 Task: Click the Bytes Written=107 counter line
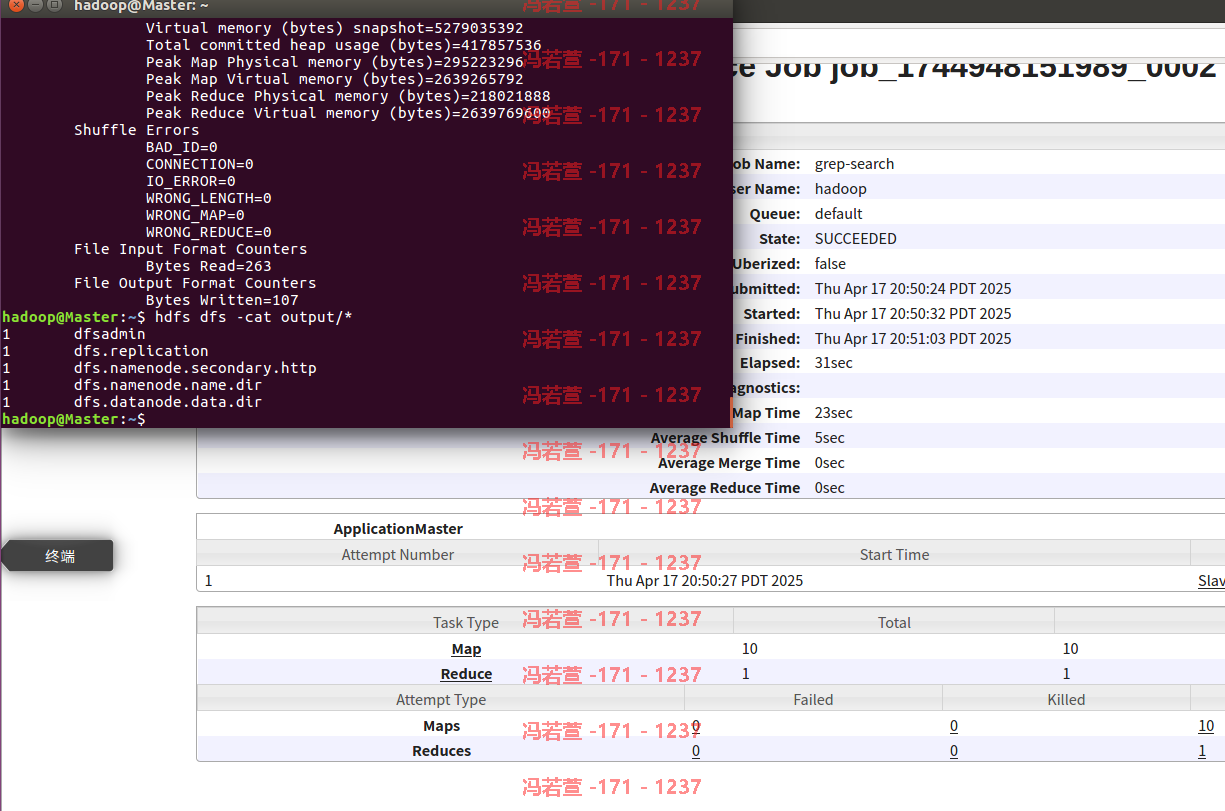(x=222, y=300)
